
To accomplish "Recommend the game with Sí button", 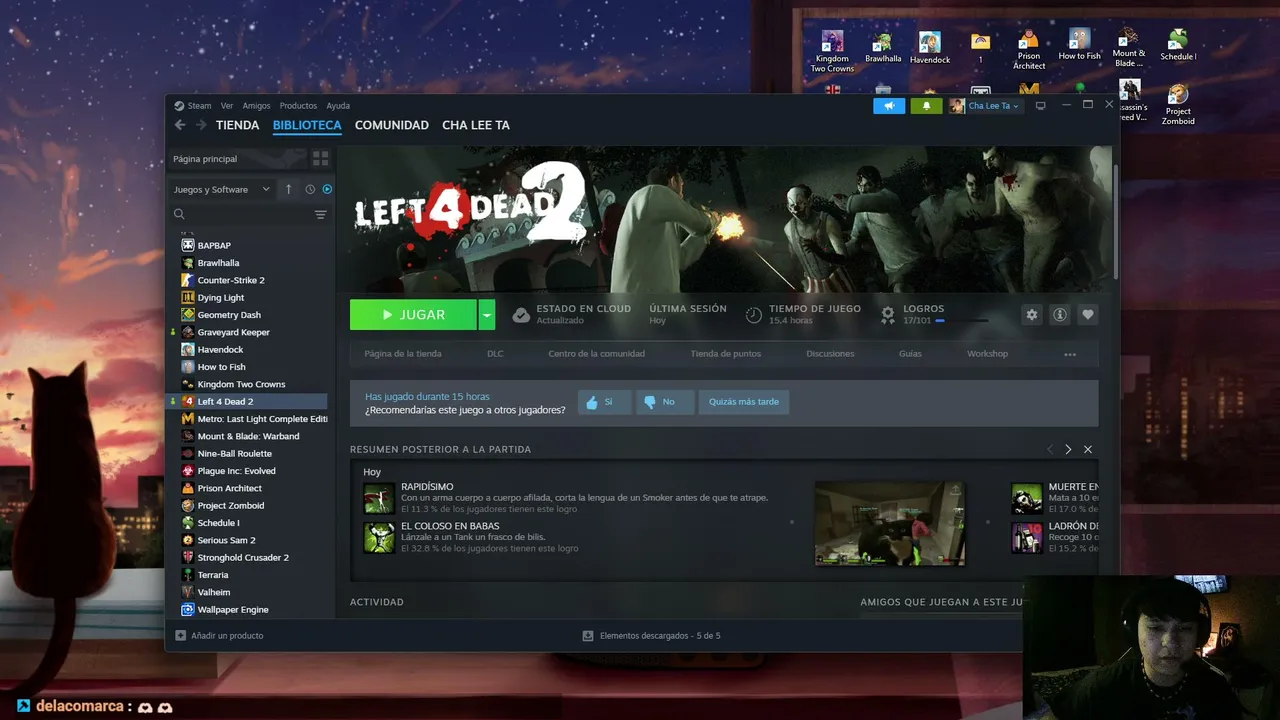I will coord(604,402).
